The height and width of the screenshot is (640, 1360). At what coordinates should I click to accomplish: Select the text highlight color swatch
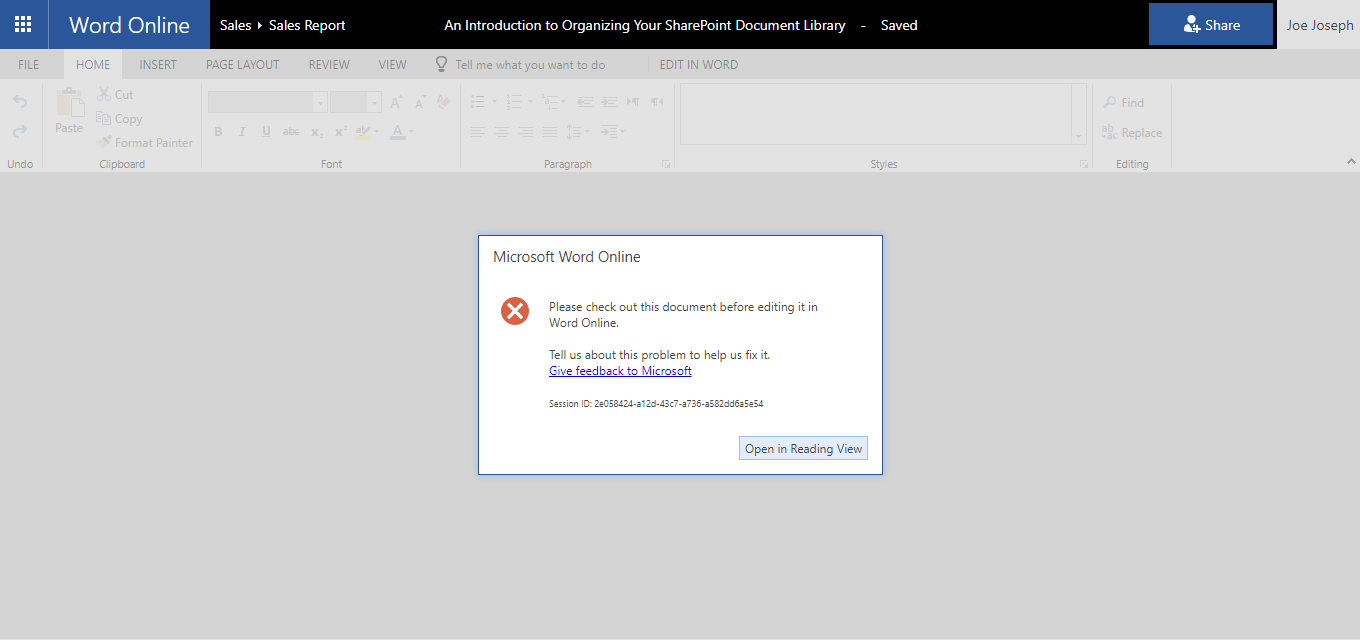[362, 131]
